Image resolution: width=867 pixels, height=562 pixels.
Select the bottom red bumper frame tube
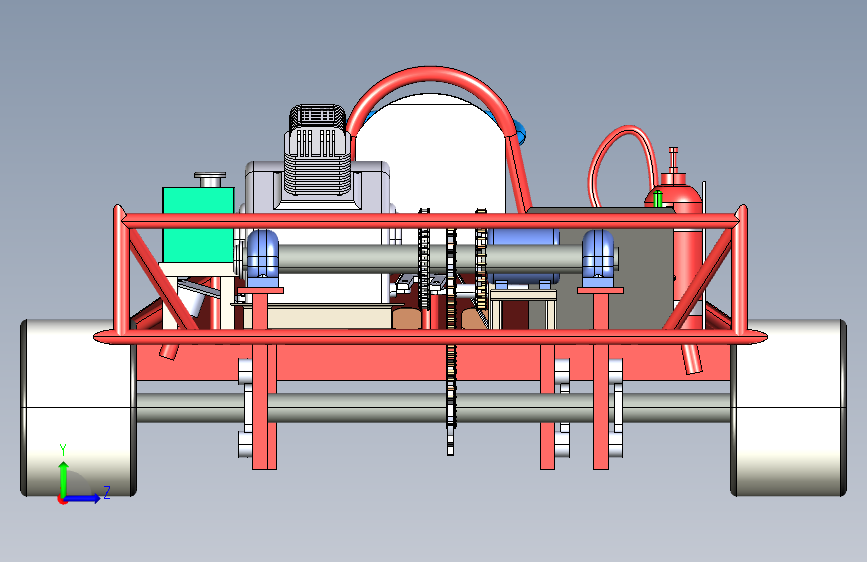point(430,336)
